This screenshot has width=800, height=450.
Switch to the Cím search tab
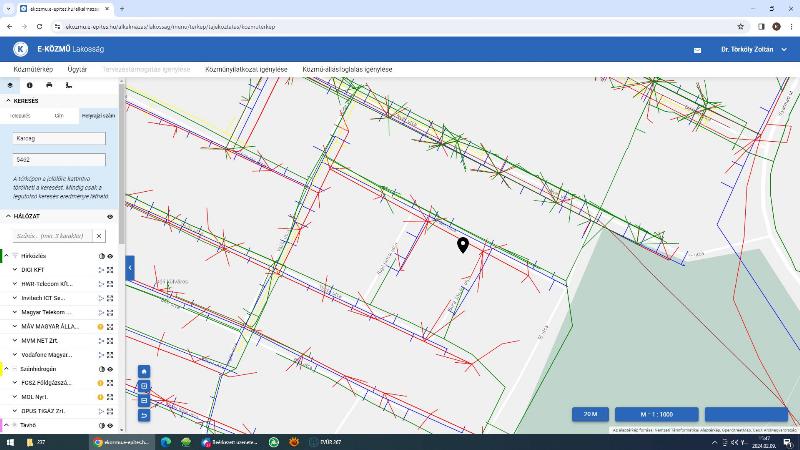coord(59,116)
